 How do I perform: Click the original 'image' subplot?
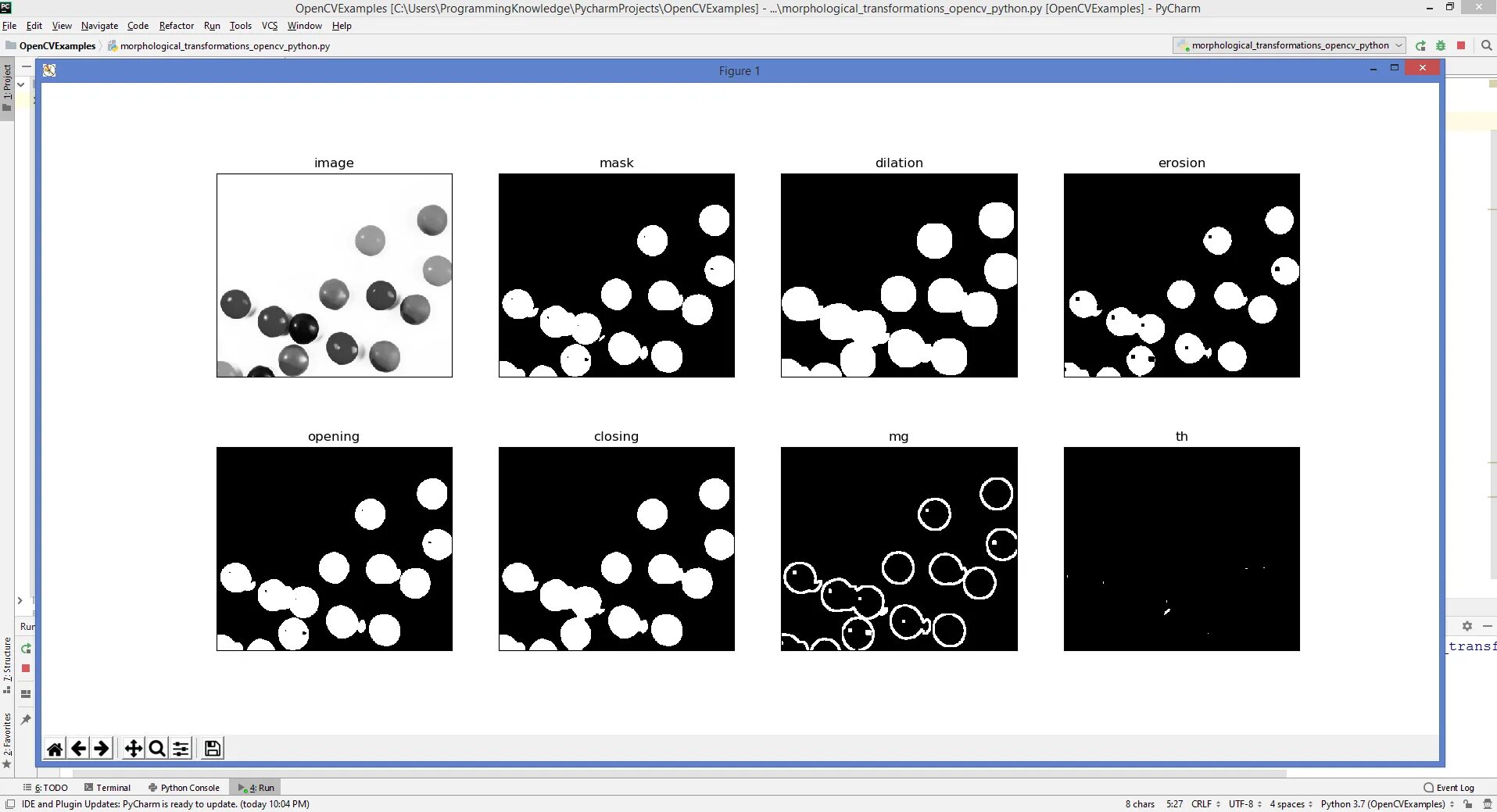coord(335,275)
